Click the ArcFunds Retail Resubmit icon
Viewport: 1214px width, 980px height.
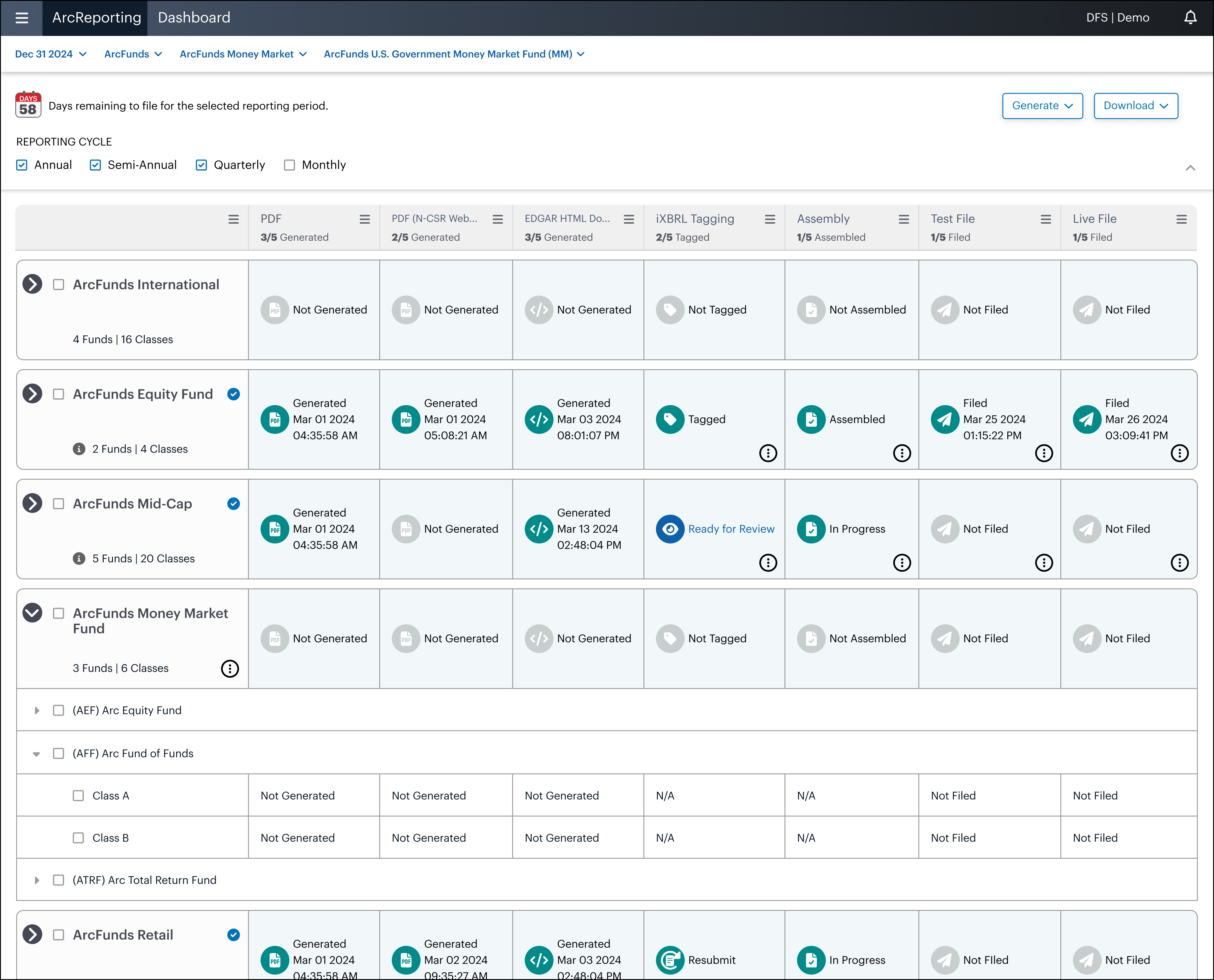tap(670, 960)
